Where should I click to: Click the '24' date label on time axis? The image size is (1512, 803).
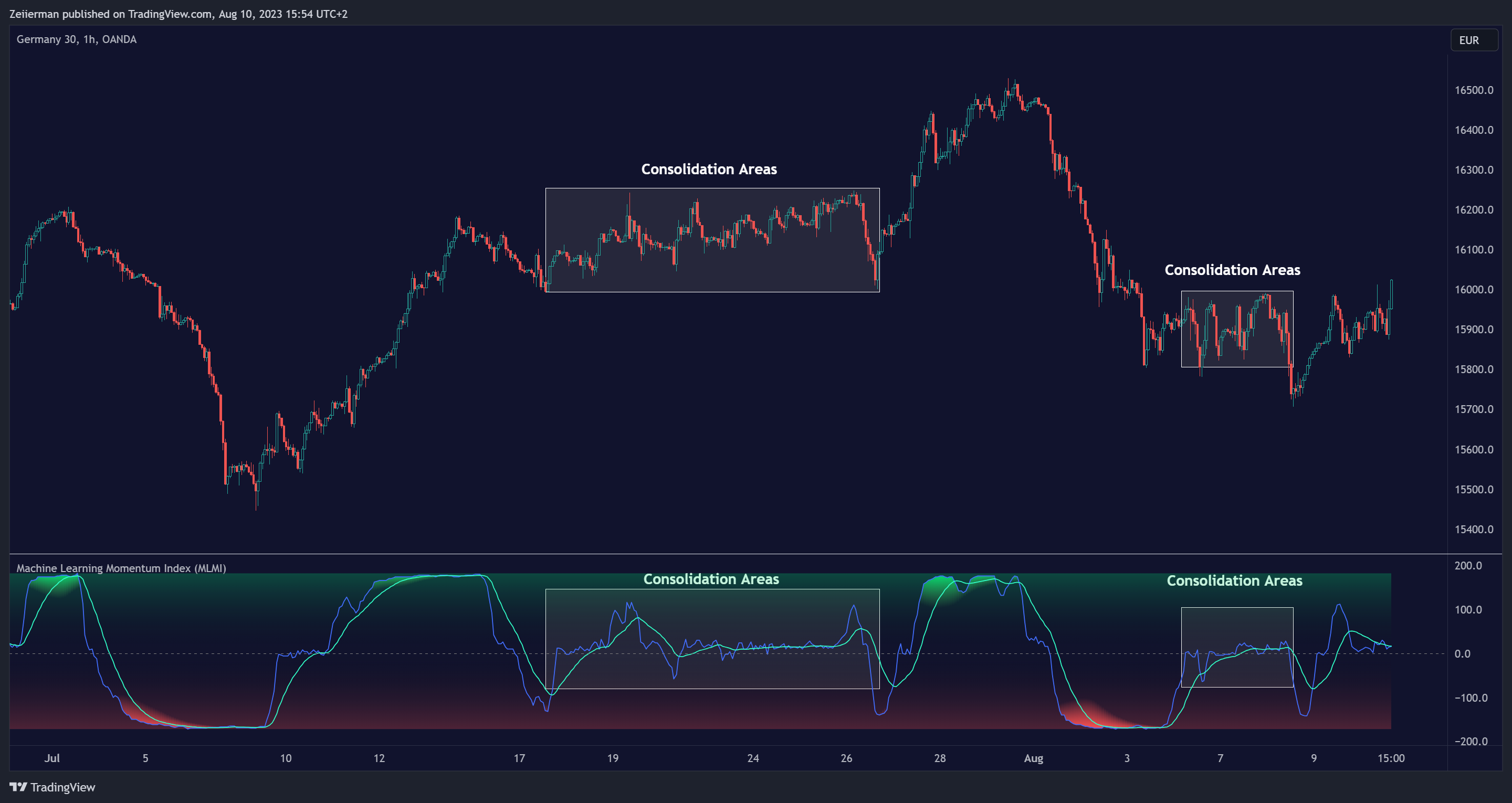753,758
